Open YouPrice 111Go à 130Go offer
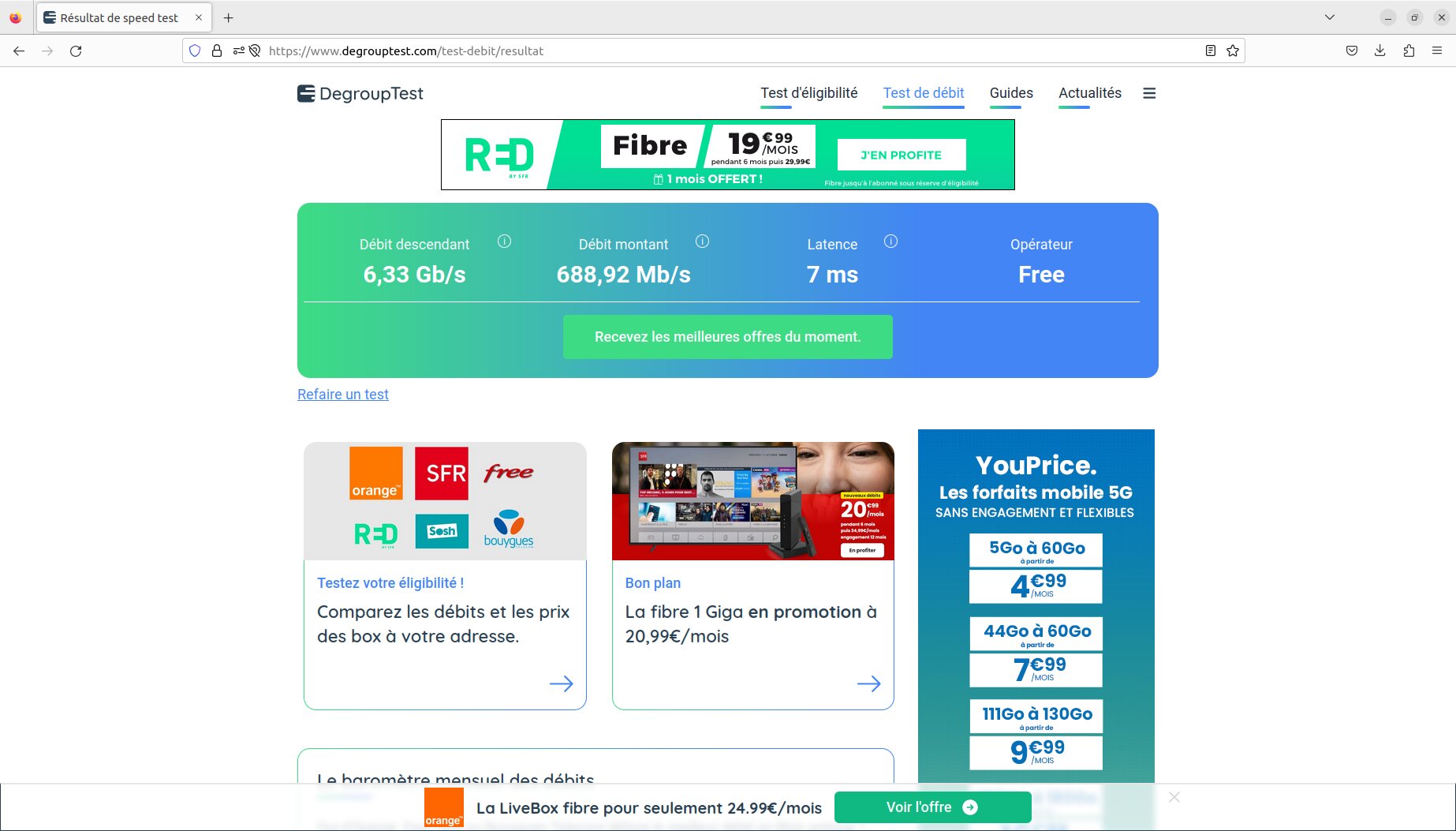The image size is (1456, 831). tap(1036, 717)
